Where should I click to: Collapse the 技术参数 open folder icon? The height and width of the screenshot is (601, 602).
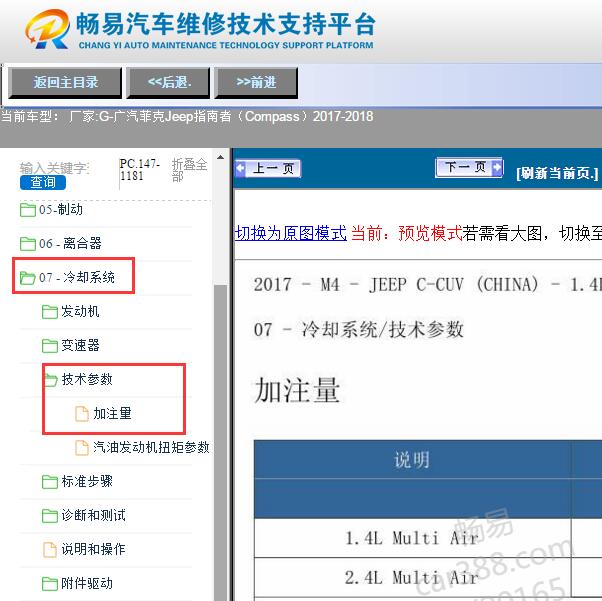51,380
